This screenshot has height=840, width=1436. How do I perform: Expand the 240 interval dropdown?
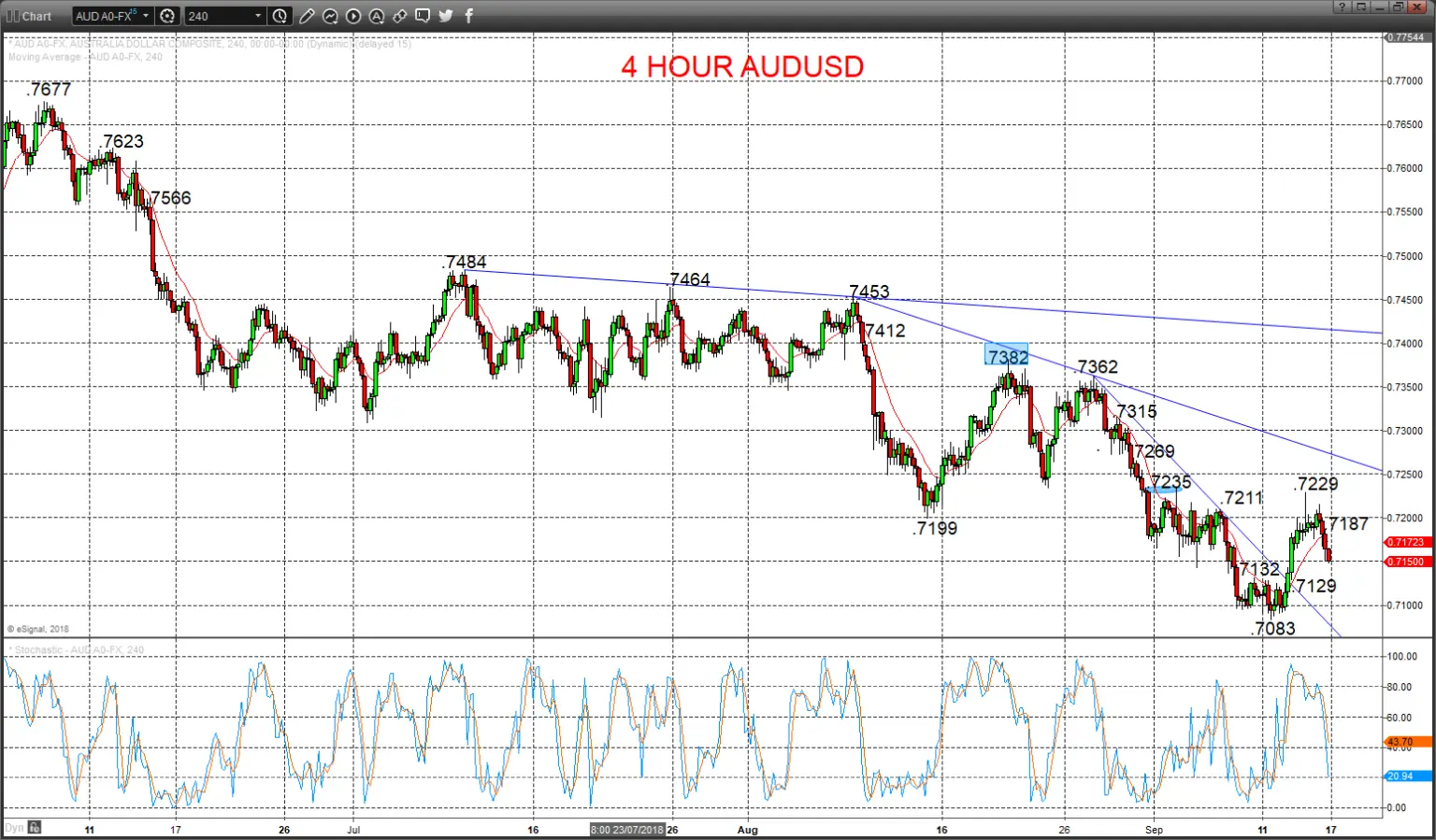coord(258,16)
